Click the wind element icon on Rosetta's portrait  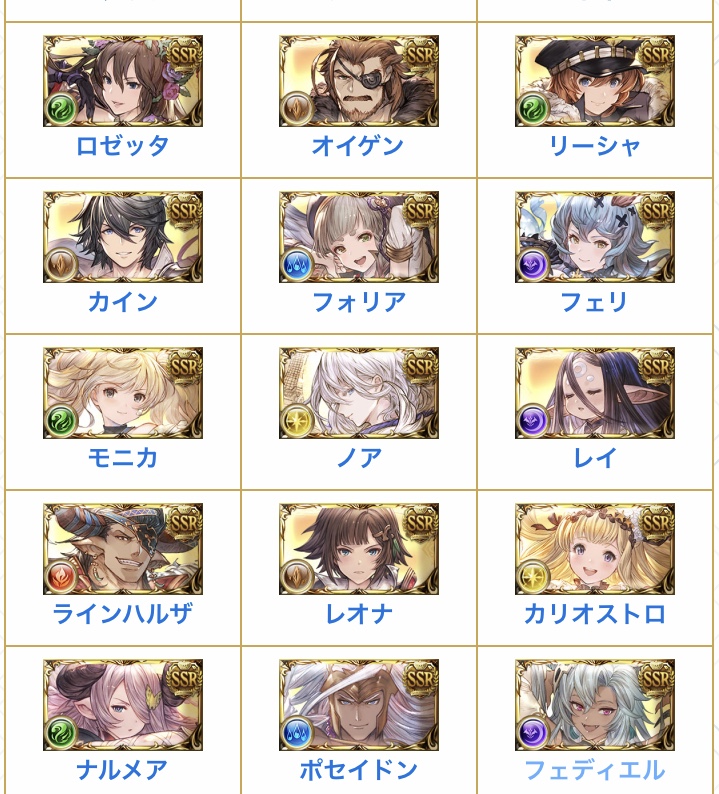click(62, 108)
